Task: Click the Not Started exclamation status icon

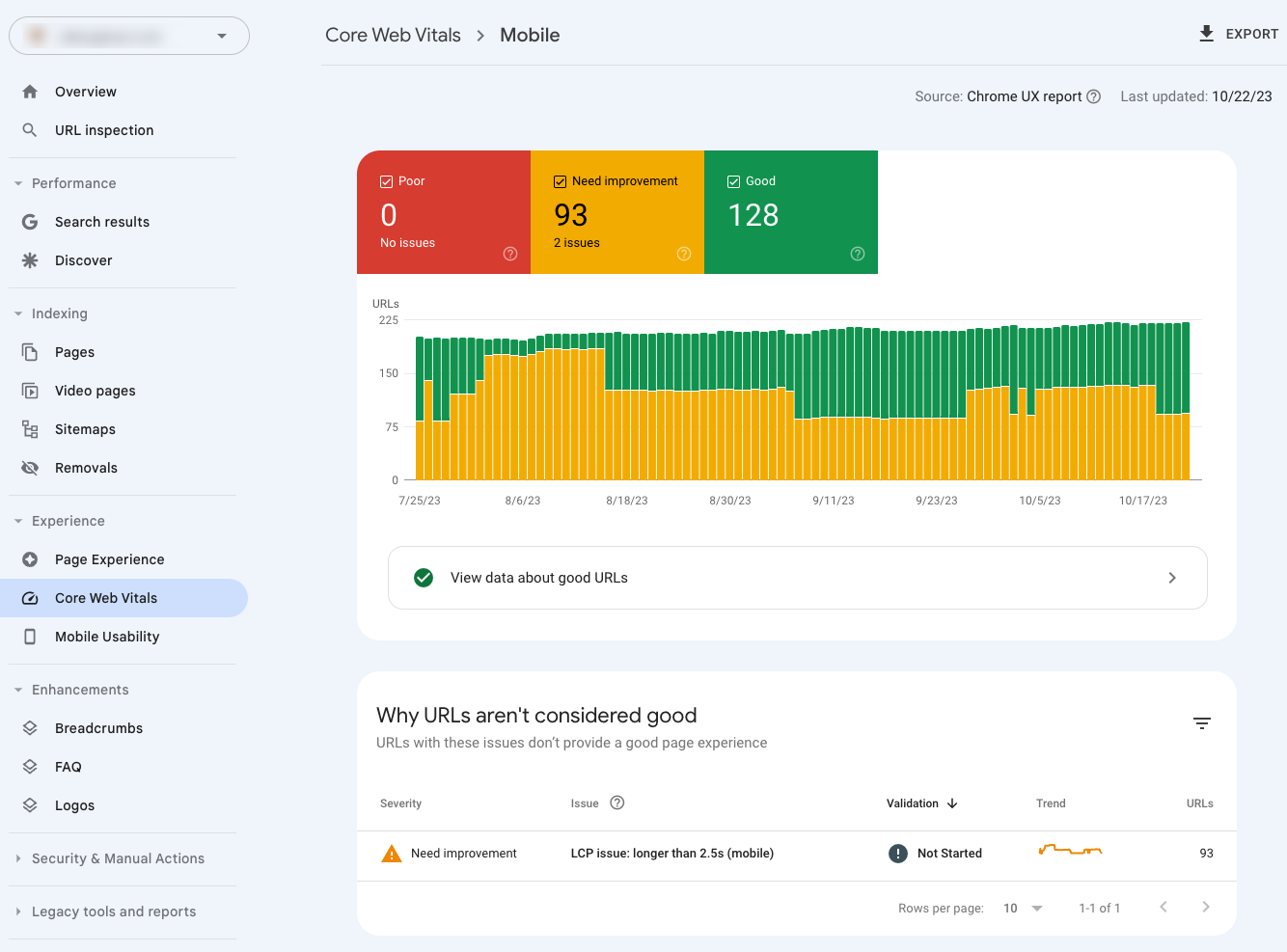Action: (x=898, y=854)
